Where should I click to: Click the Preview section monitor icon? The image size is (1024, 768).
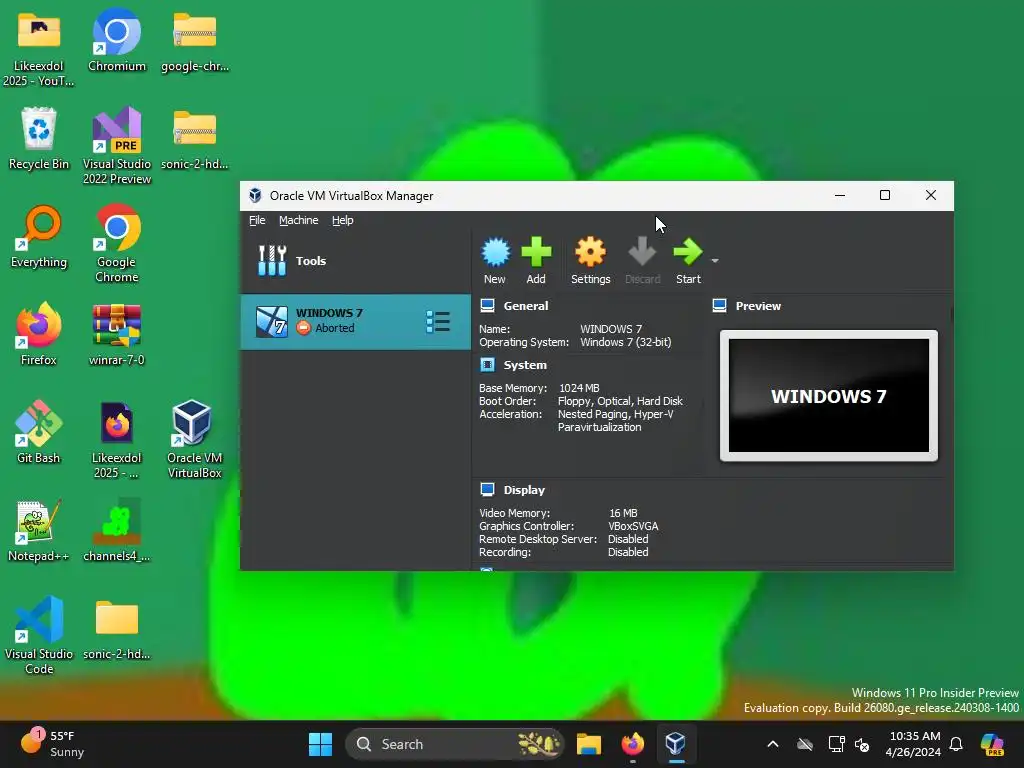(720, 305)
